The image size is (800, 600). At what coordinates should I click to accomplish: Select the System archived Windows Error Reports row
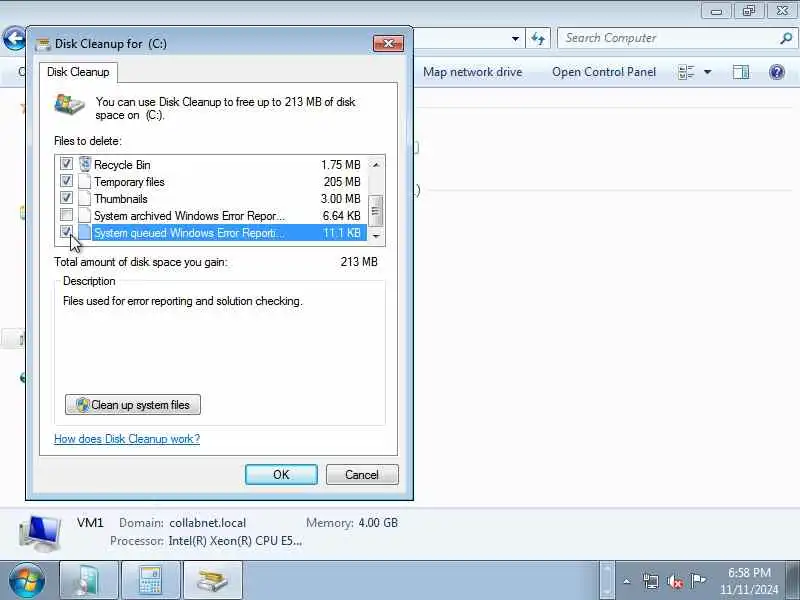(211, 216)
